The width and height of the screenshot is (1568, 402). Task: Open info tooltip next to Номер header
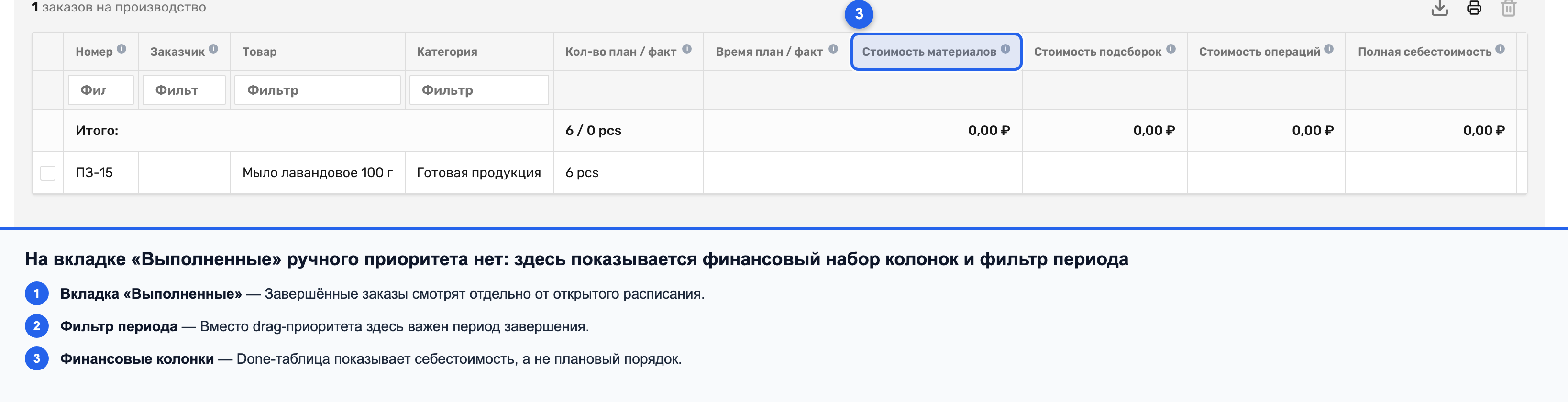(122, 49)
